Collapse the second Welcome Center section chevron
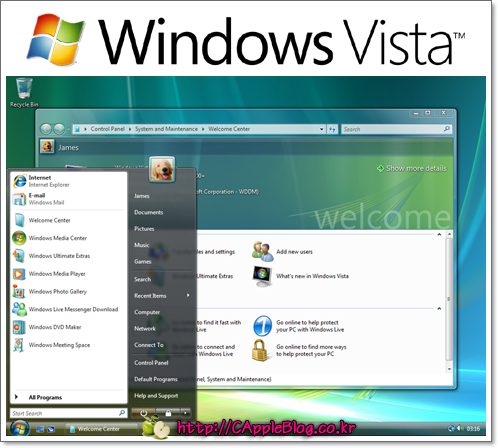This screenshot has width=498, height=448. pos(439,309)
